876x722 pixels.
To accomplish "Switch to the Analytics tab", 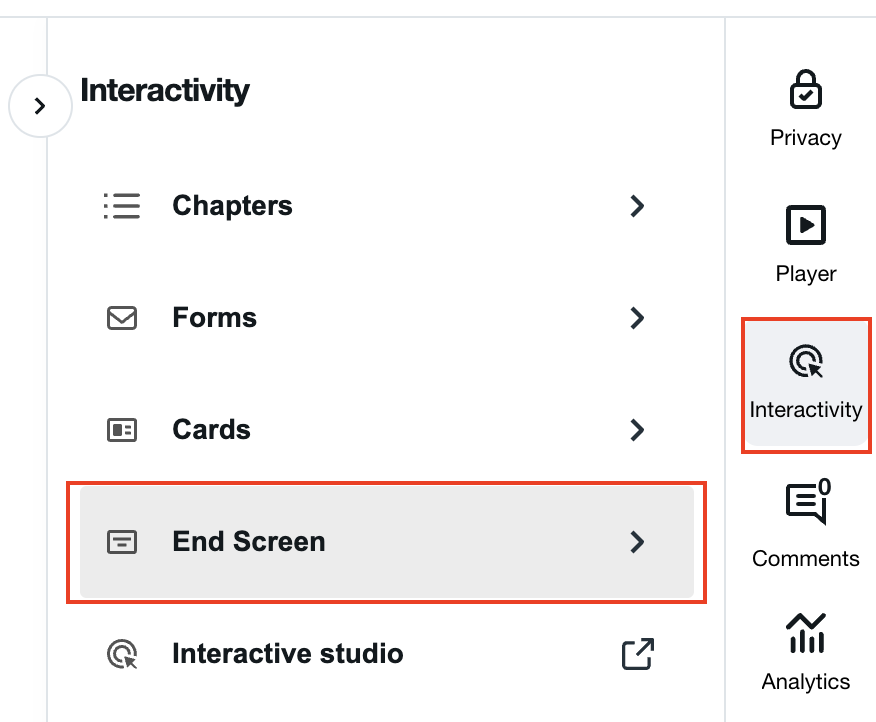I will (x=806, y=650).
